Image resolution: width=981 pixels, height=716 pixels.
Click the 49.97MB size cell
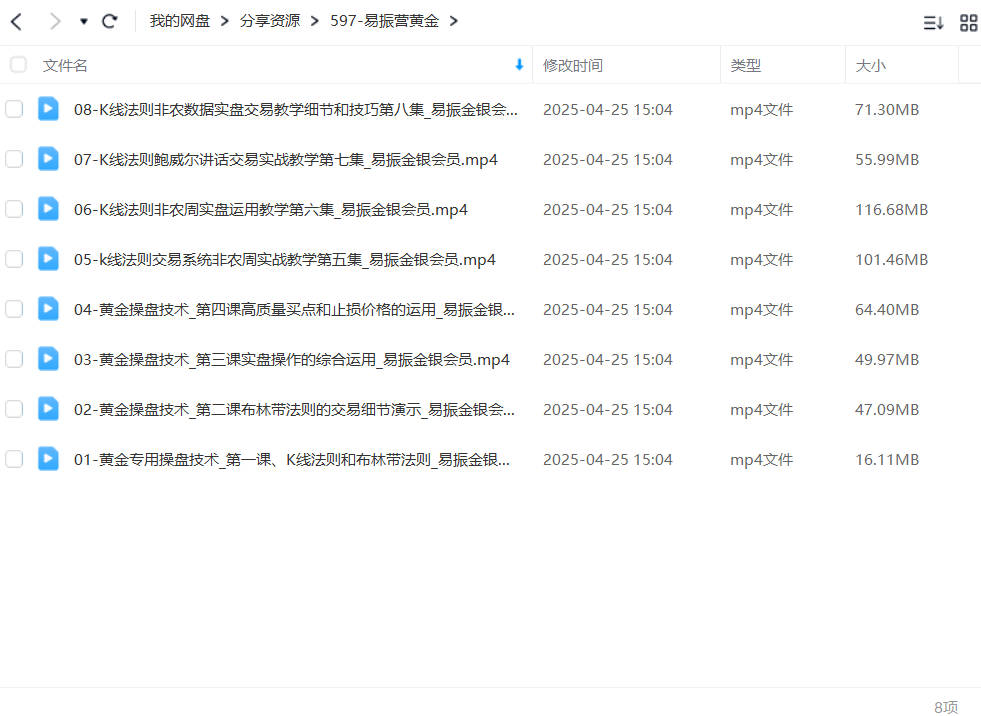click(887, 360)
